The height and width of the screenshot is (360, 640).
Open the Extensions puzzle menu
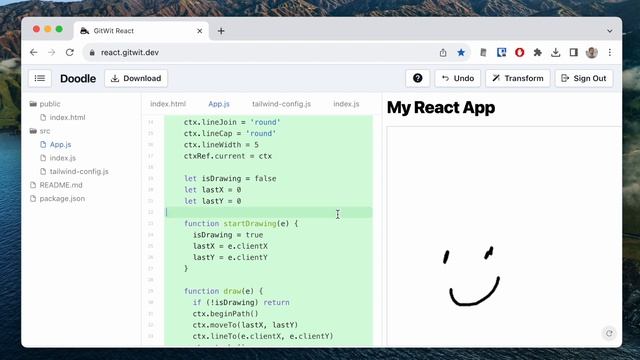point(538,52)
